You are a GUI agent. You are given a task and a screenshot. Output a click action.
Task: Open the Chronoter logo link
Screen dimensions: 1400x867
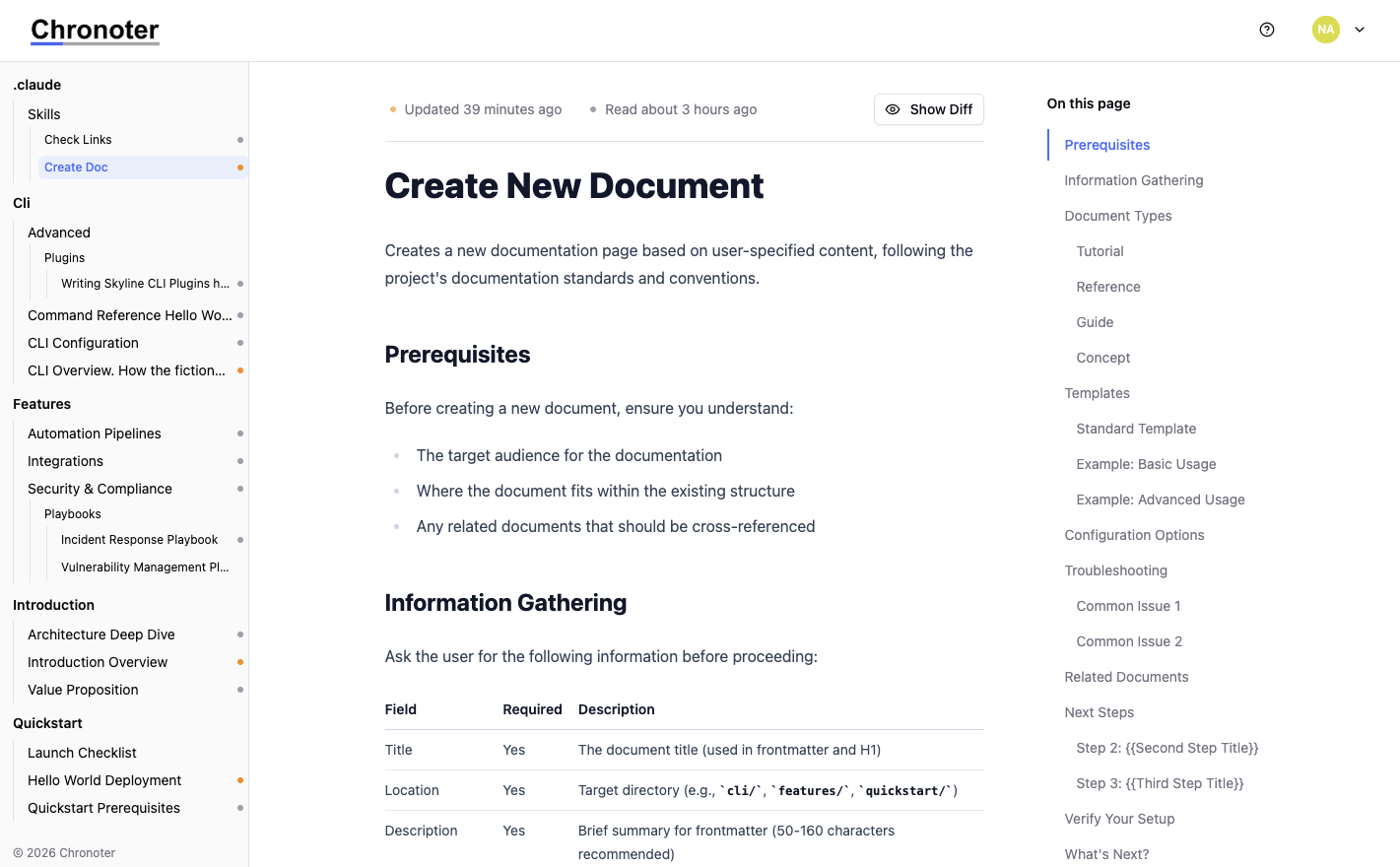pos(94,30)
